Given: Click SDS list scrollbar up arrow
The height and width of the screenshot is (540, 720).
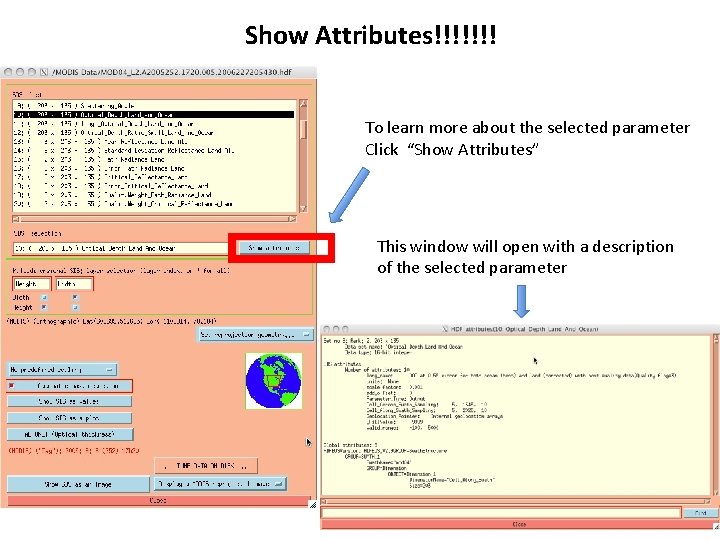Looking at the screenshot, I should [x=303, y=104].
